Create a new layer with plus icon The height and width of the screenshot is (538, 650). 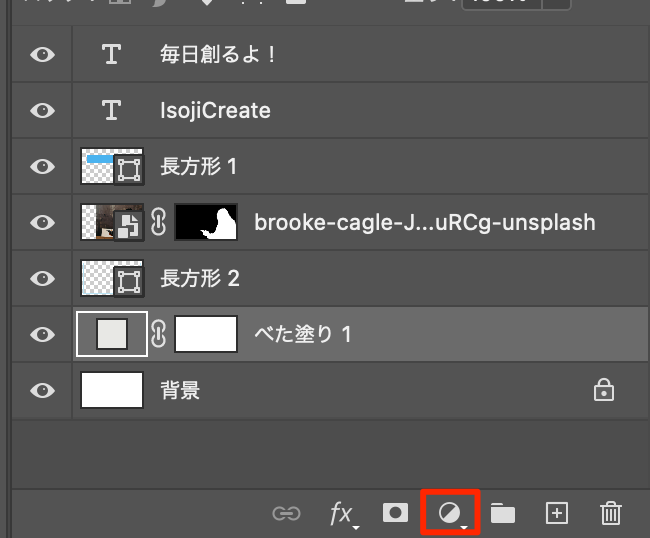556,513
